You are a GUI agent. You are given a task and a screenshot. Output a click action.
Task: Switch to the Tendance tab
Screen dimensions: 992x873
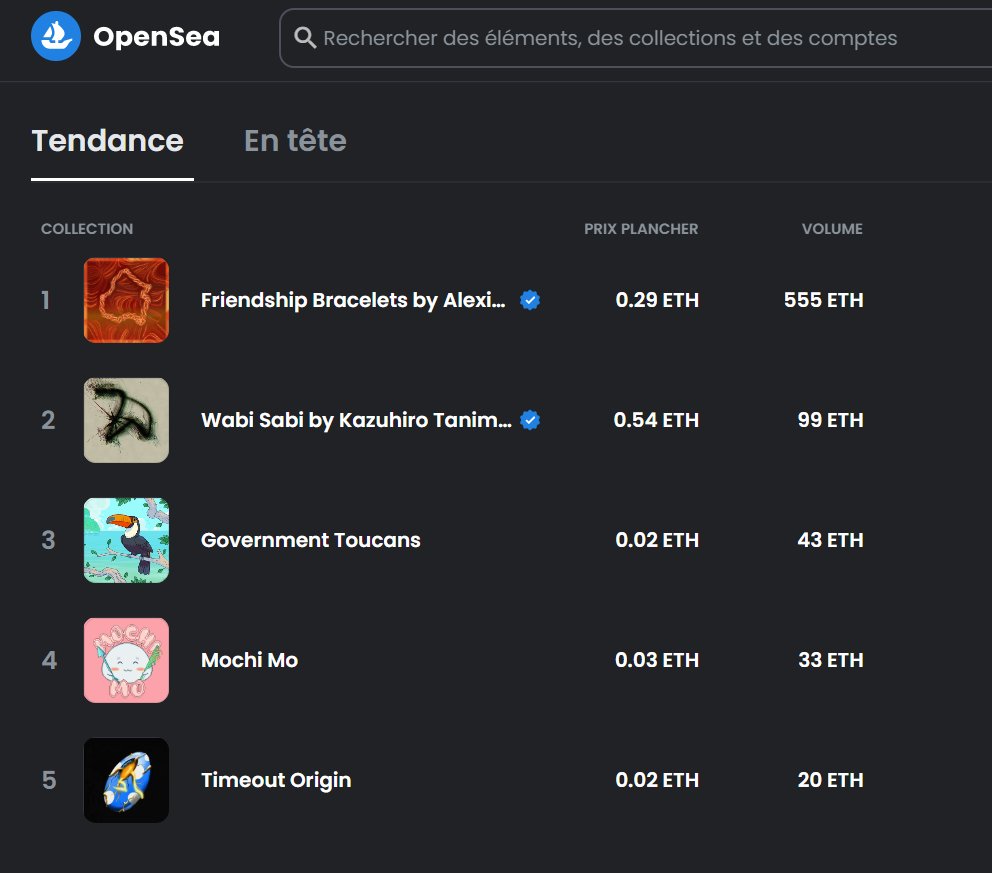pyautogui.click(x=108, y=140)
